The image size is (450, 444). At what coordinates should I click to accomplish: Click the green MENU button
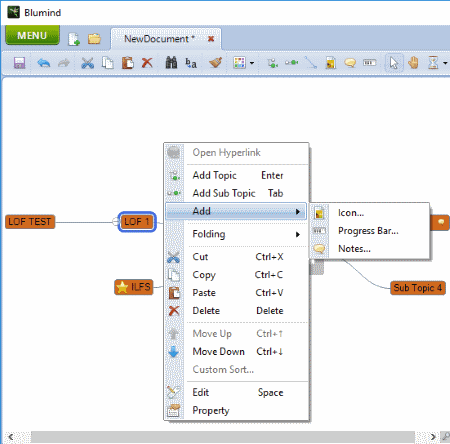click(32, 35)
